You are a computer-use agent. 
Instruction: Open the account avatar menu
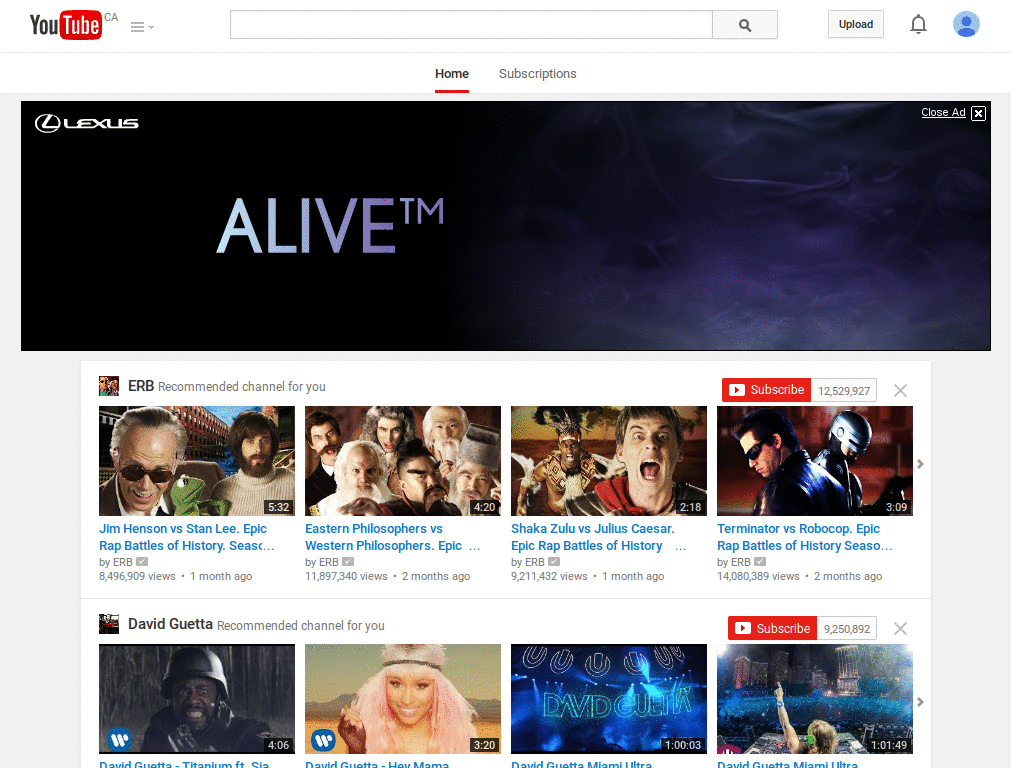click(966, 24)
